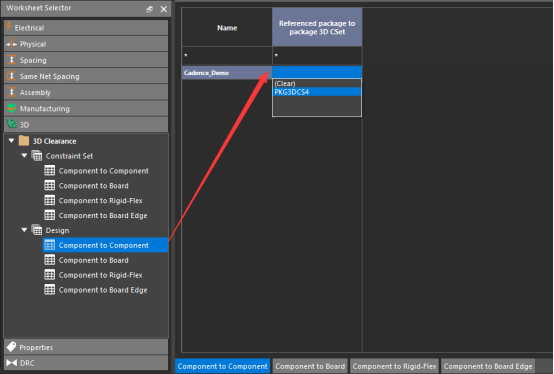Screen dimensions: 554x374
Task: Click grid icon of Design Component to Board Edge
Action: tap(49, 290)
